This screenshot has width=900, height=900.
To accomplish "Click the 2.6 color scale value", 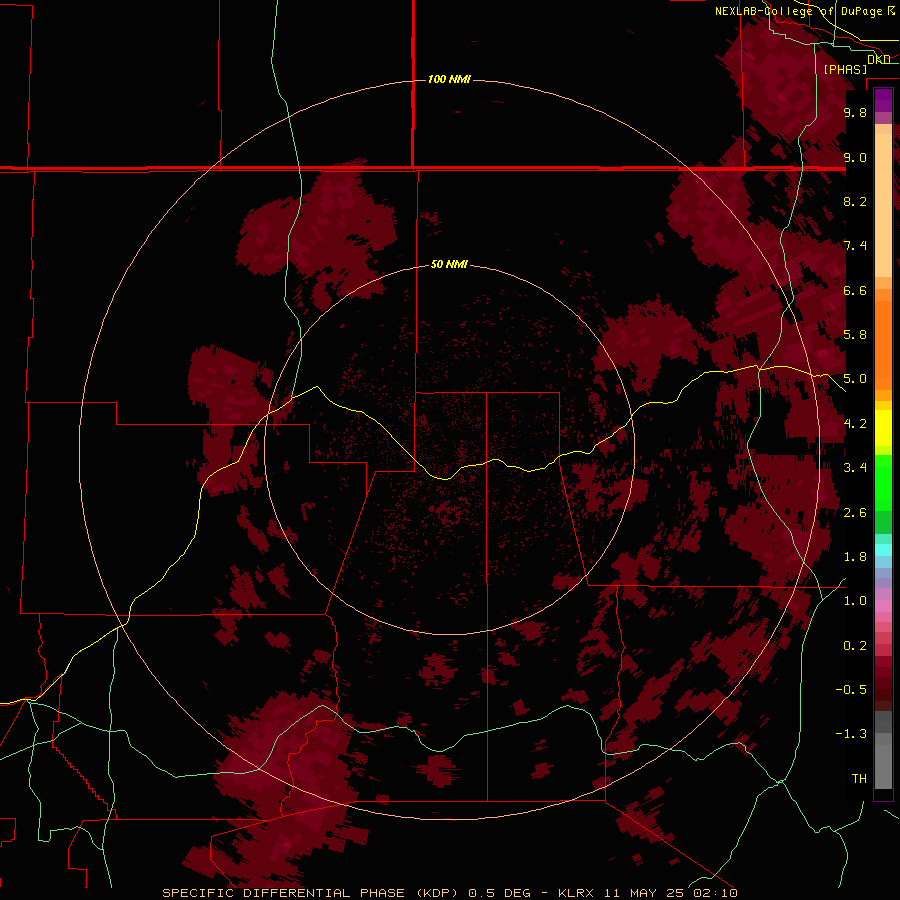I will (855, 513).
